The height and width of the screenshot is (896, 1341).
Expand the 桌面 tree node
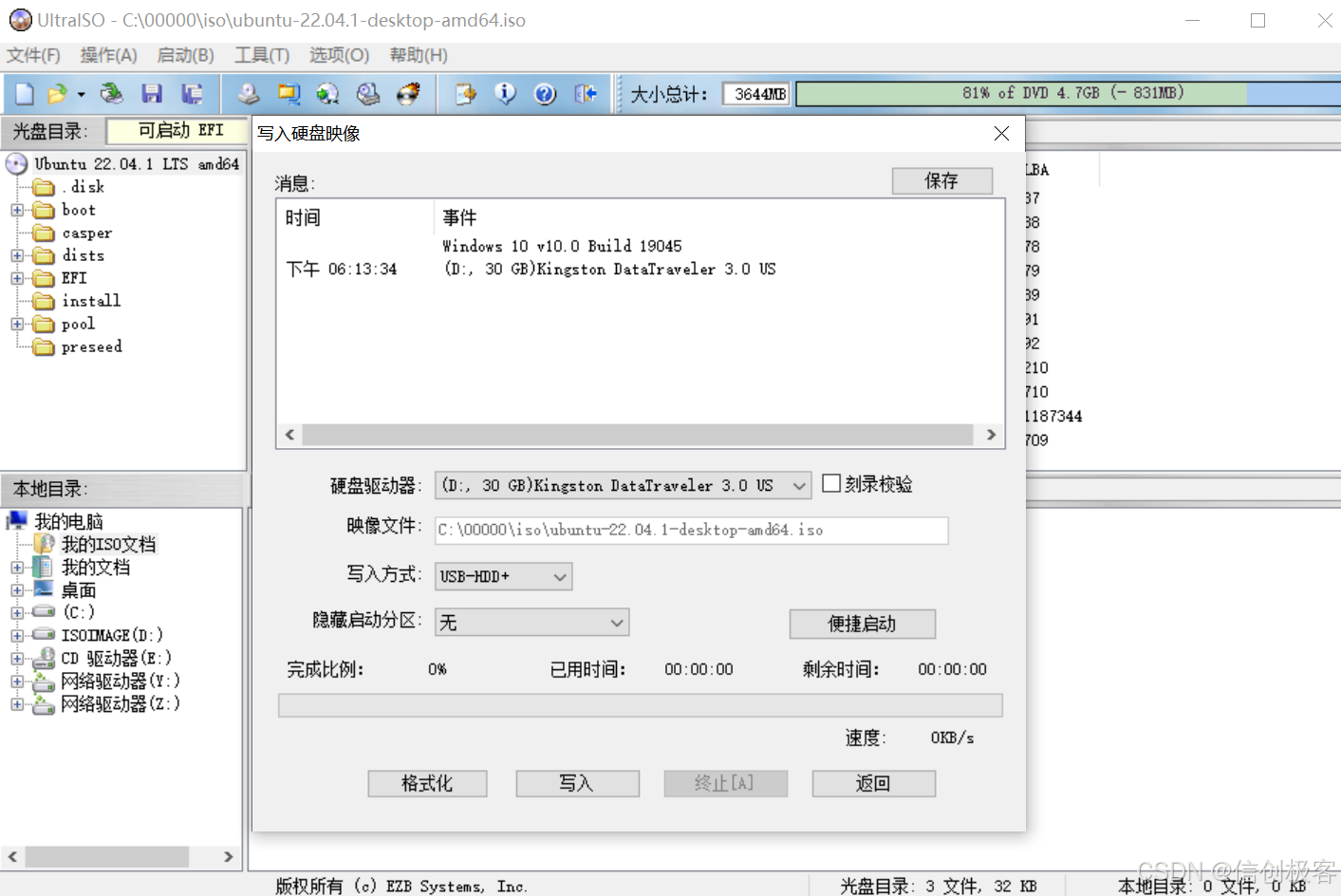[x=17, y=590]
